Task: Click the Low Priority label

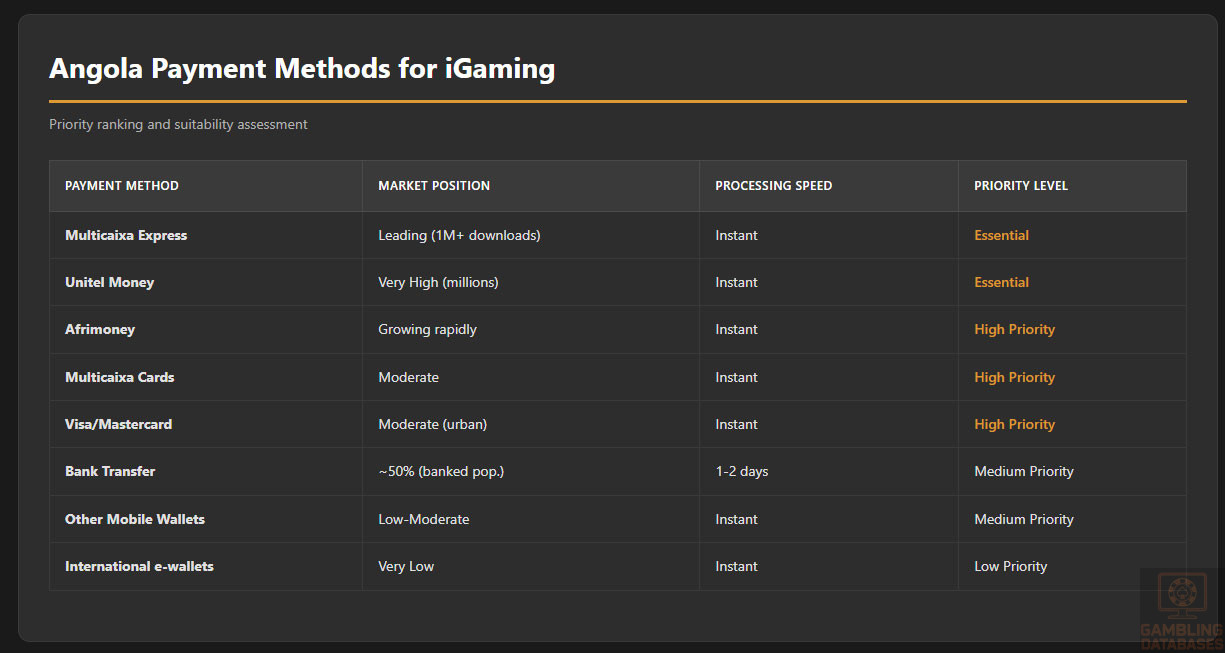Action: pos(1010,567)
